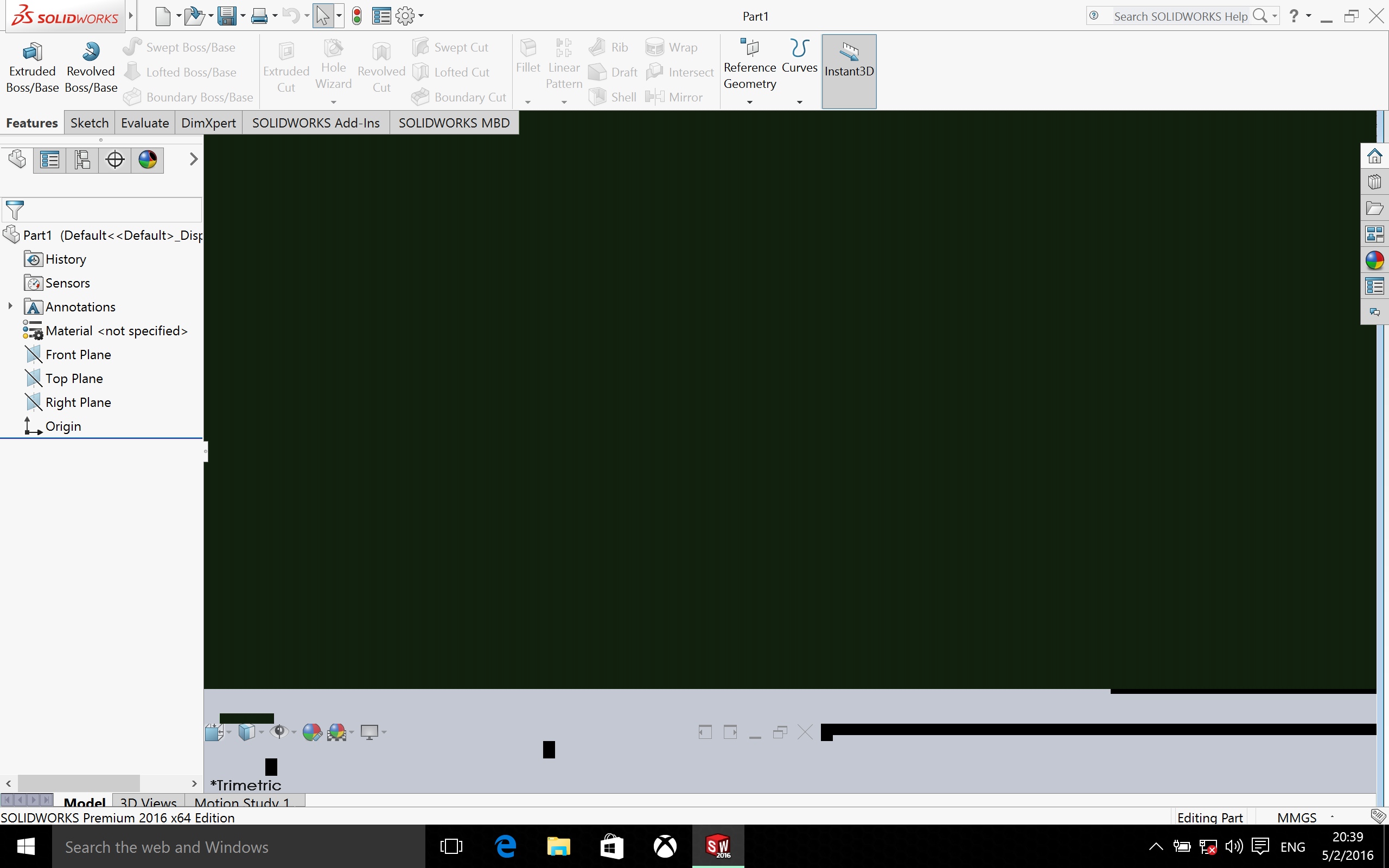Switch to ConfigurationManager tab icon
The image size is (1389, 868).
coord(82,159)
